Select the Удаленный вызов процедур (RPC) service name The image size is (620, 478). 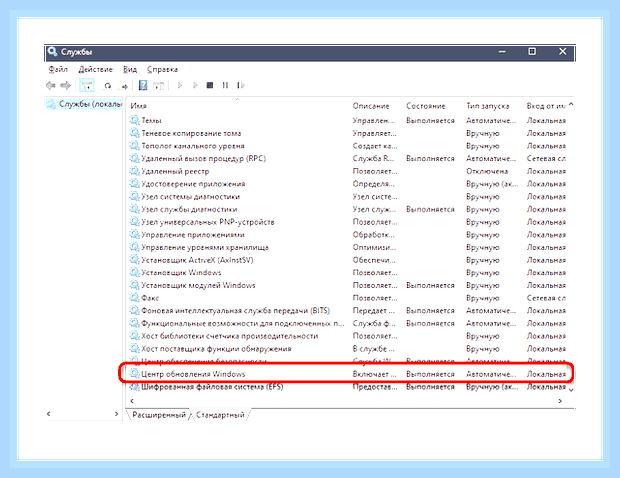[204, 158]
